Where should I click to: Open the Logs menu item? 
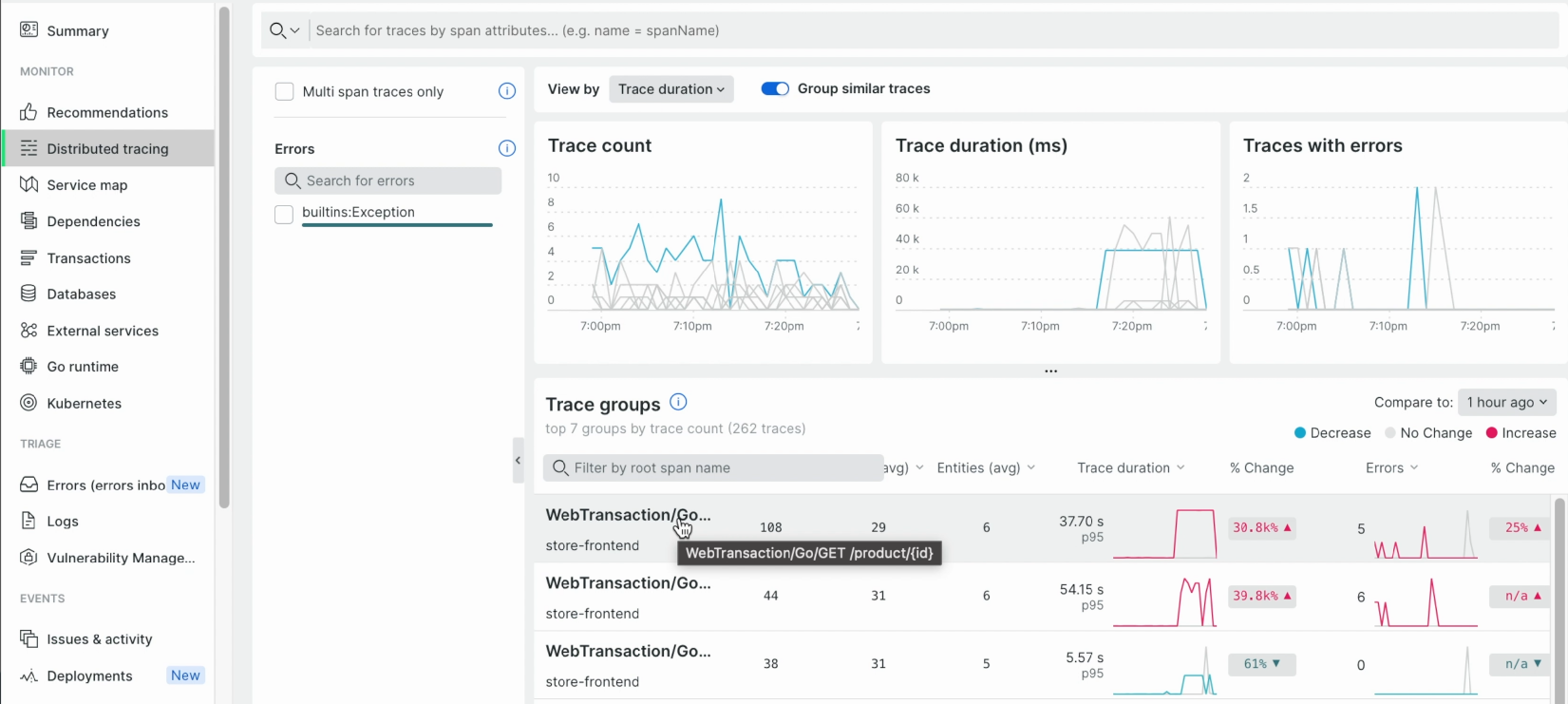tap(63, 521)
